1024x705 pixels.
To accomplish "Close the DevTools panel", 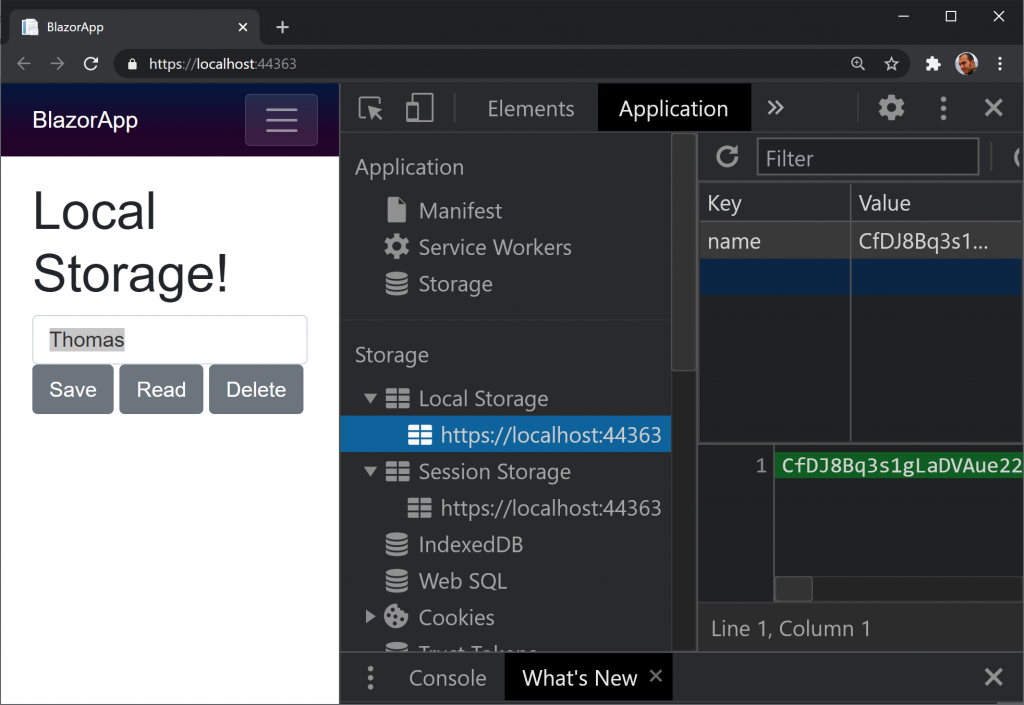I will coord(993,108).
